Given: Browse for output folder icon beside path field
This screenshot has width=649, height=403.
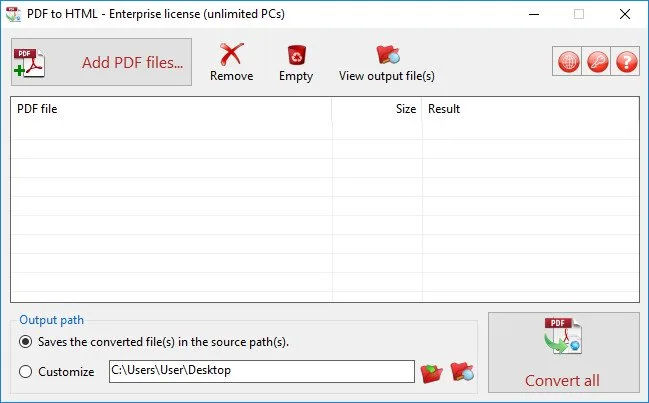Looking at the screenshot, I should [x=431, y=373].
